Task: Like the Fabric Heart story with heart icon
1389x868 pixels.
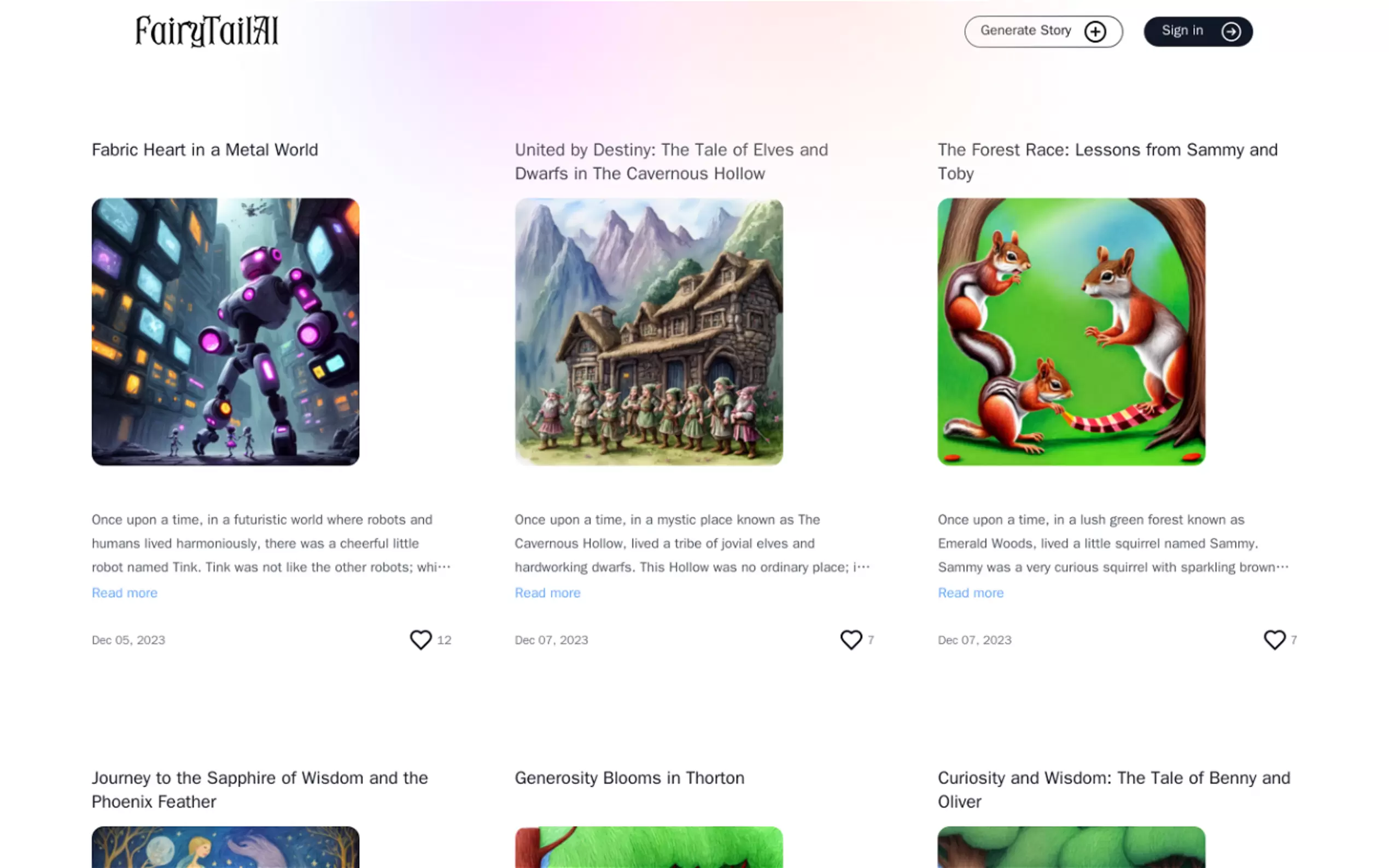Action: (421, 640)
